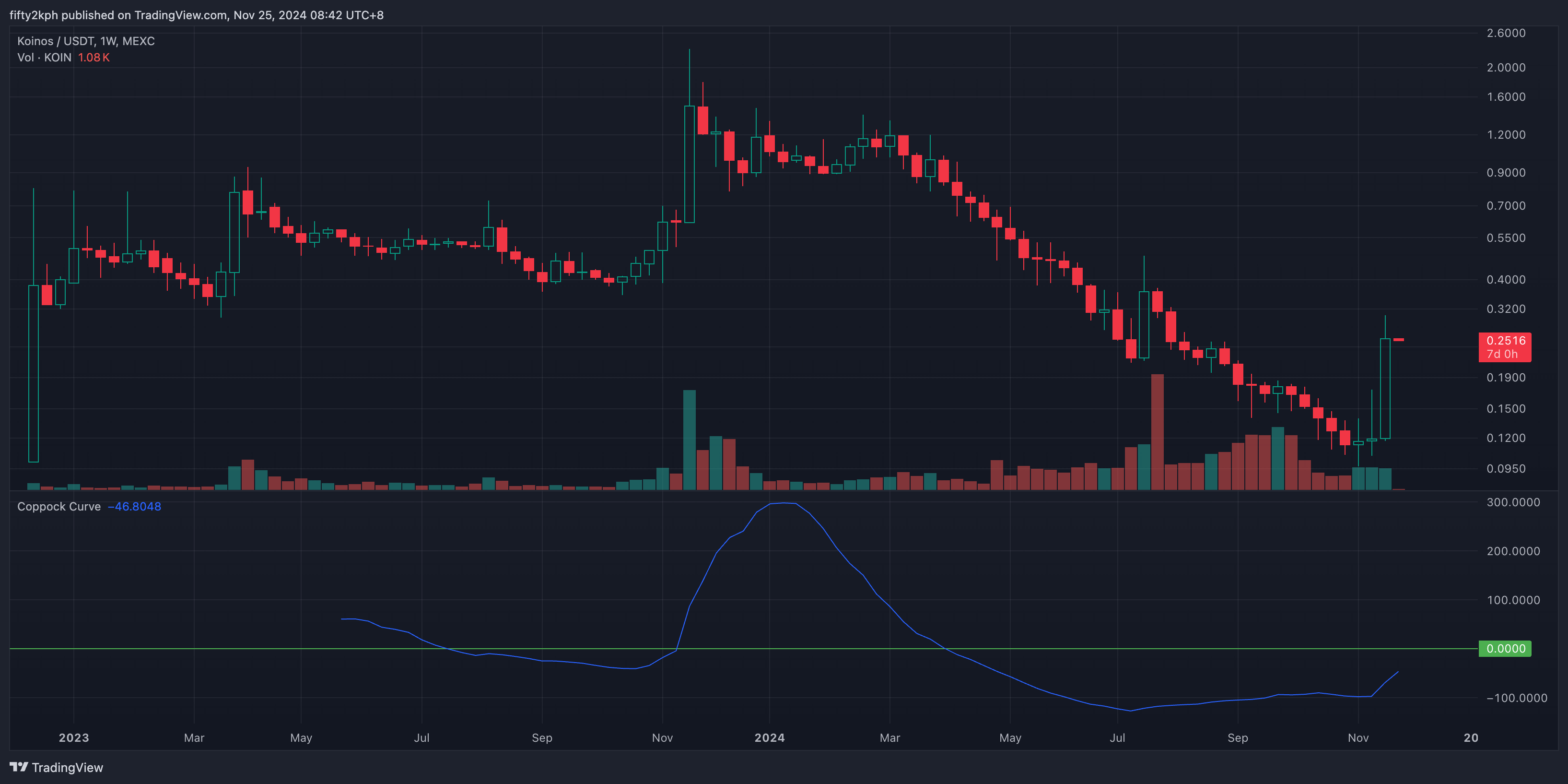Click the 2.0000 price axis label

coord(1506,67)
